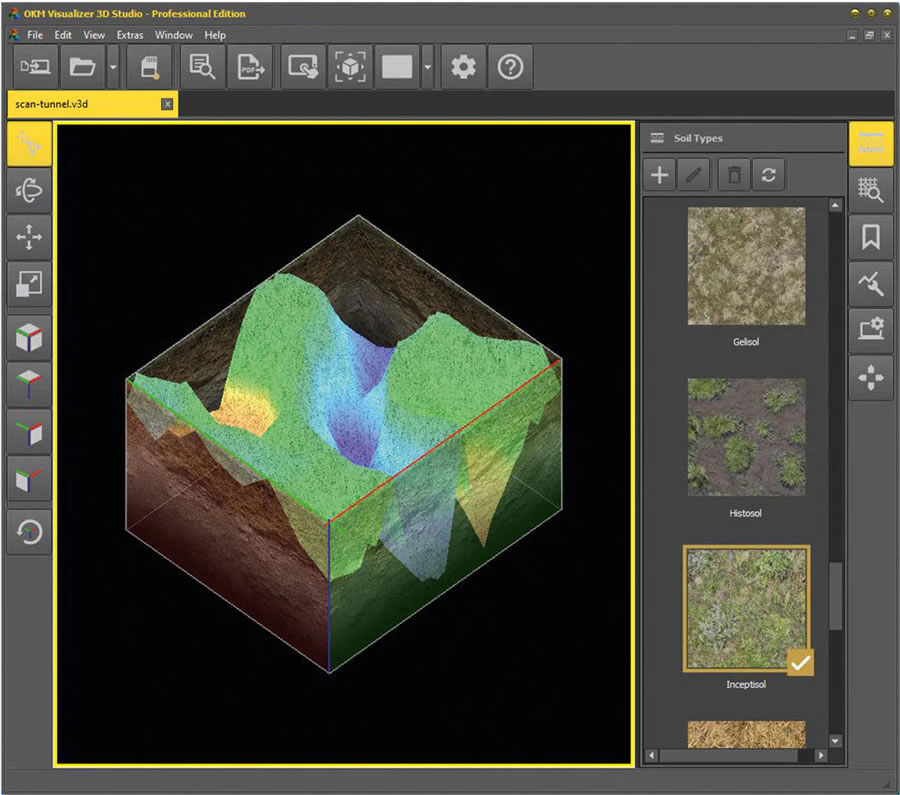Screen dimensions: 900x795
Task: Refresh the soil types list
Action: 769,174
